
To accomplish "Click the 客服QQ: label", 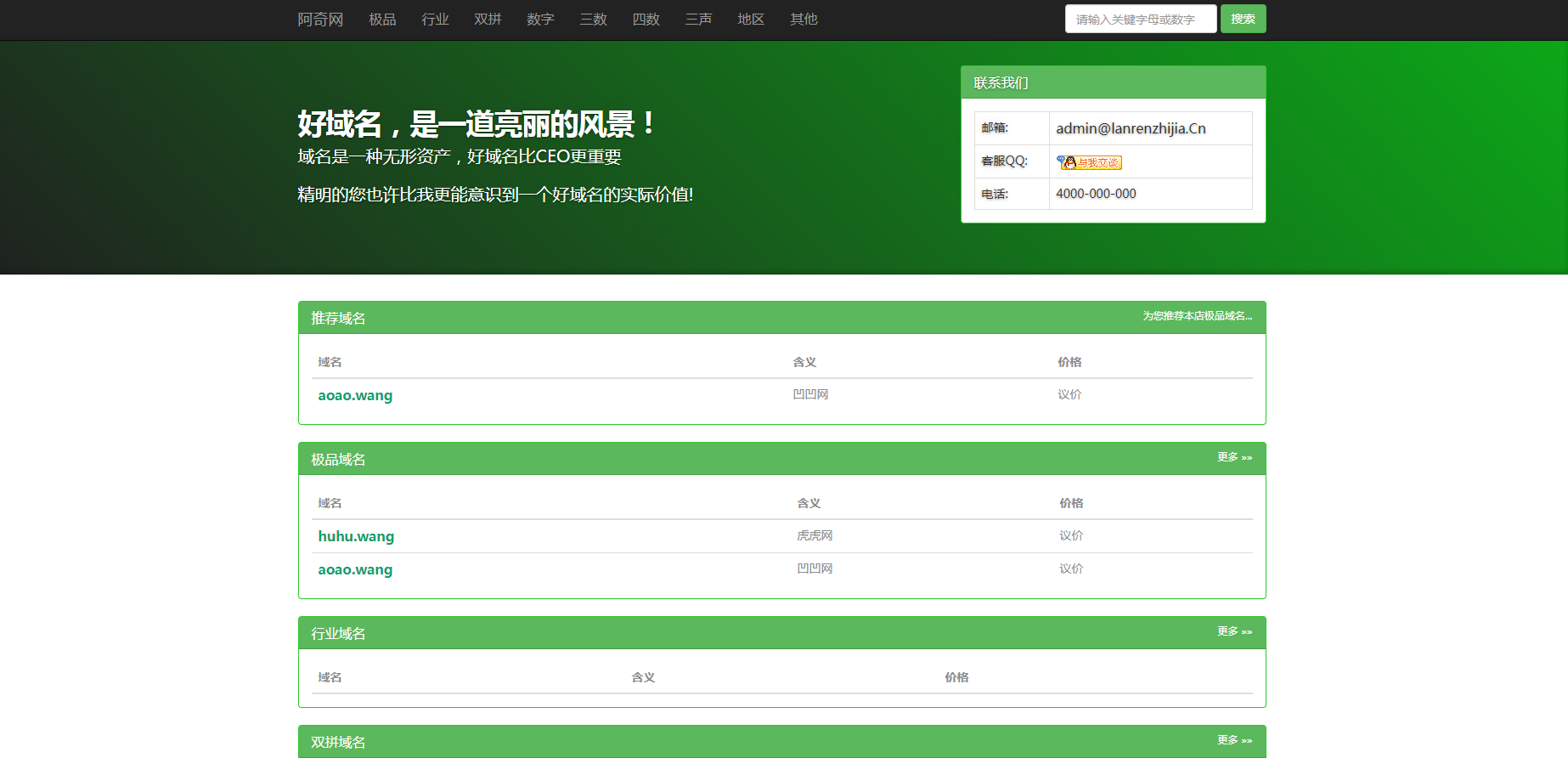I will pos(1004,161).
